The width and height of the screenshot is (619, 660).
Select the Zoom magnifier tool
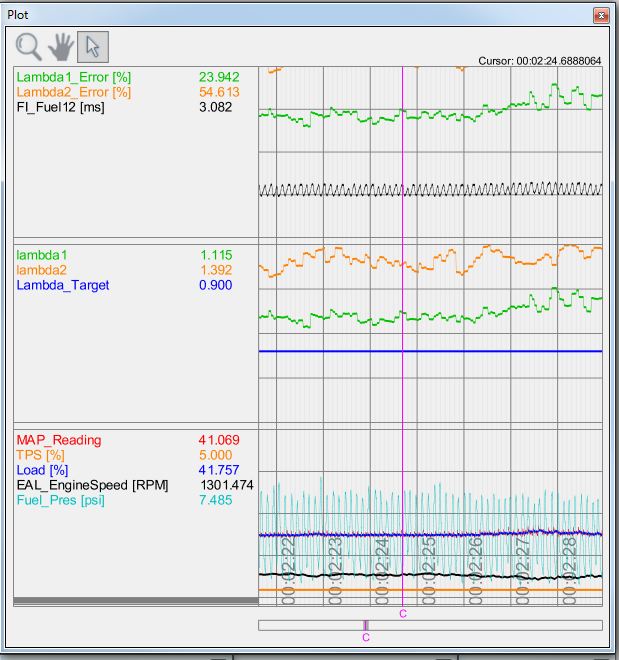(29, 46)
